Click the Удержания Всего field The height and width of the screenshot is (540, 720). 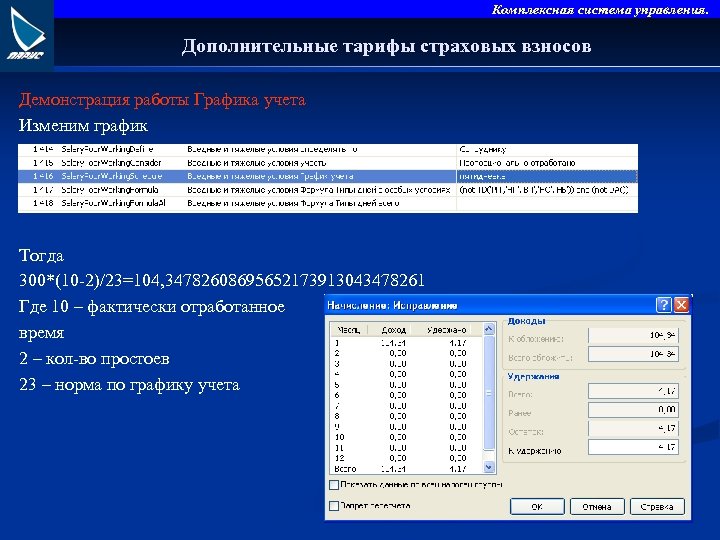633,391
